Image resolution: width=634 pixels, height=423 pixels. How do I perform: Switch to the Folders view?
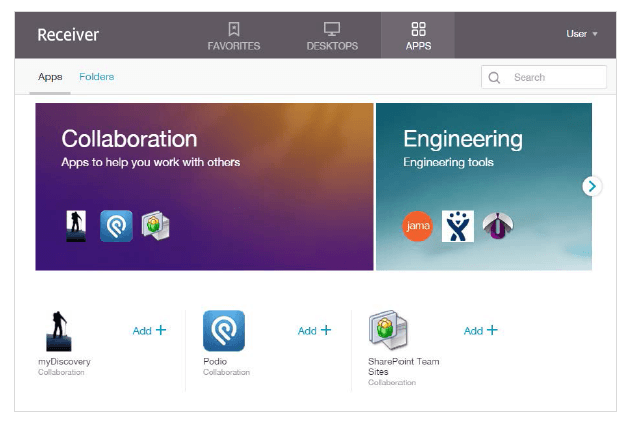point(97,77)
